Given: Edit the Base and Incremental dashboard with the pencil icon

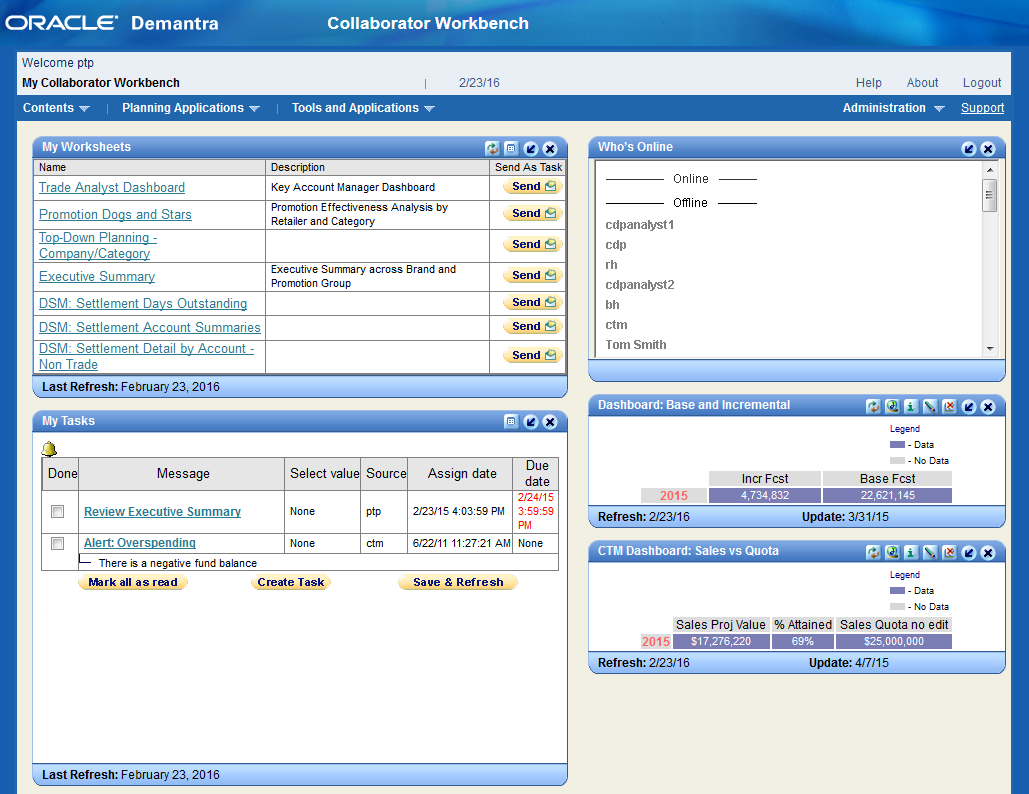Looking at the screenshot, I should pos(930,407).
